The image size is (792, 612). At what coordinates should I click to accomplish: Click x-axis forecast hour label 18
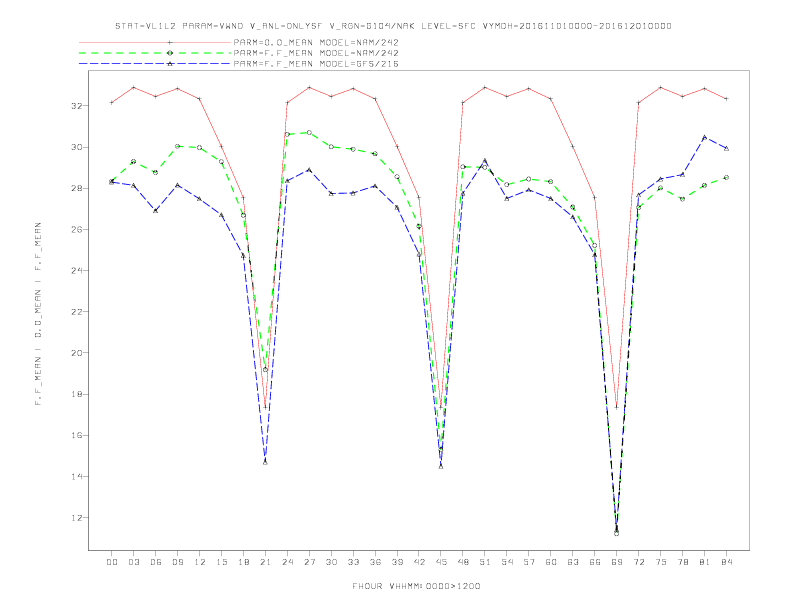pyautogui.click(x=243, y=562)
